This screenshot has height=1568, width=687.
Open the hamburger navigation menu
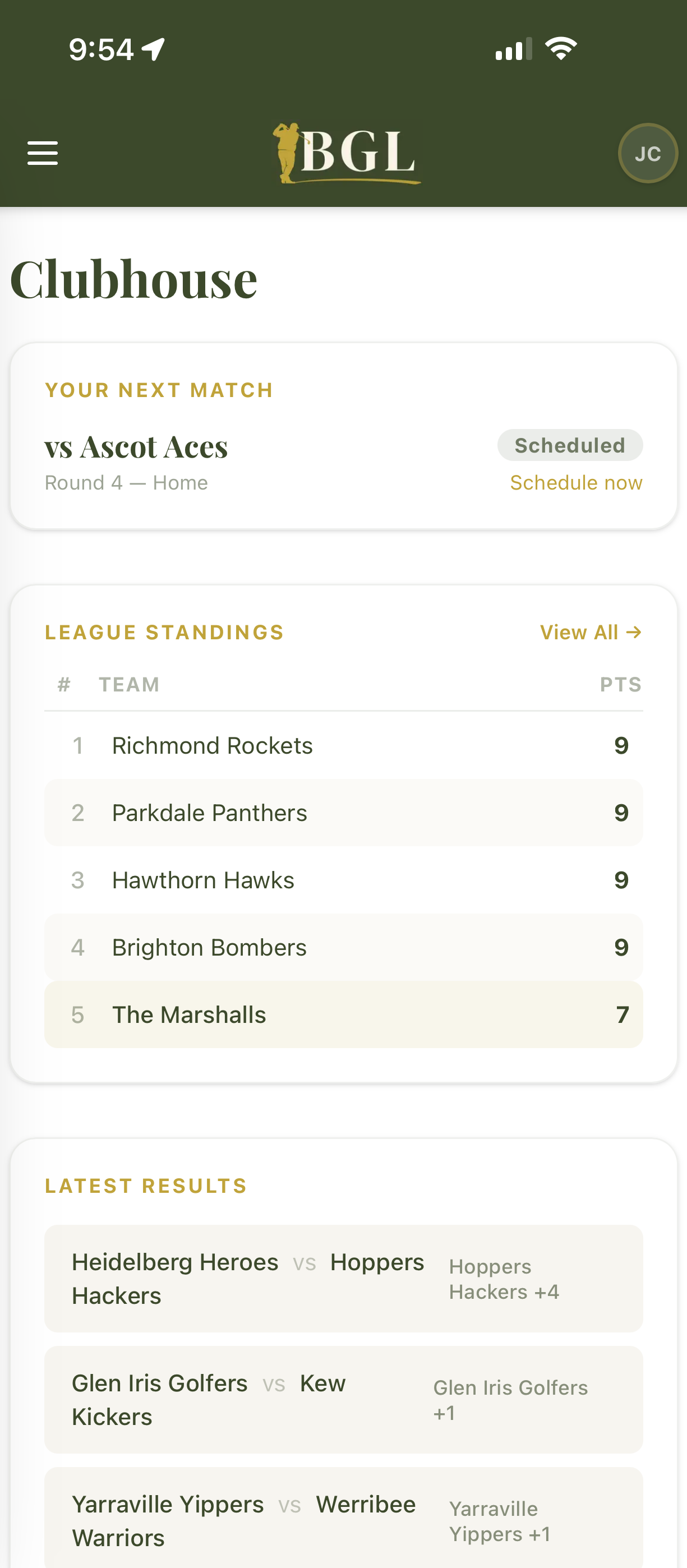43,154
